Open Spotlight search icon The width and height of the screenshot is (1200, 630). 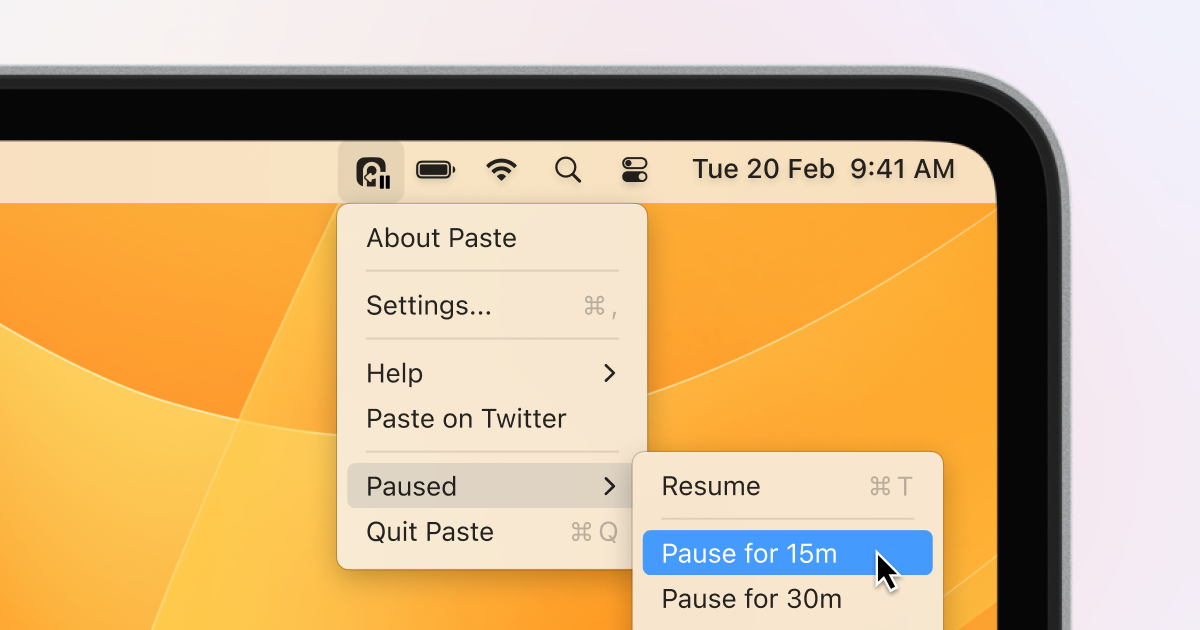click(567, 169)
